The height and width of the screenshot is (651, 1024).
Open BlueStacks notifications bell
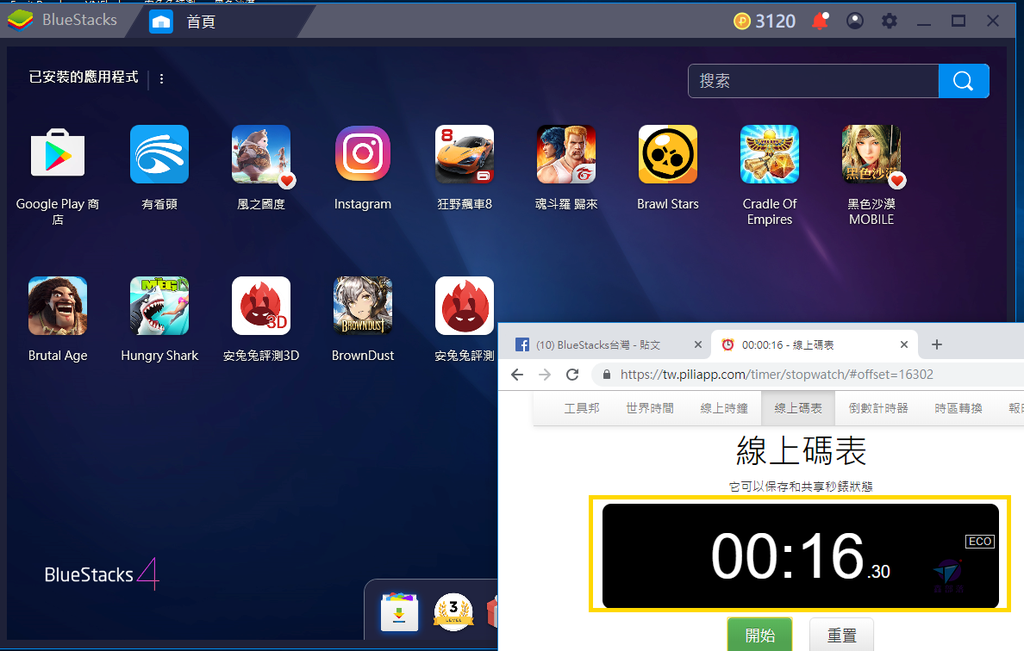click(x=820, y=21)
